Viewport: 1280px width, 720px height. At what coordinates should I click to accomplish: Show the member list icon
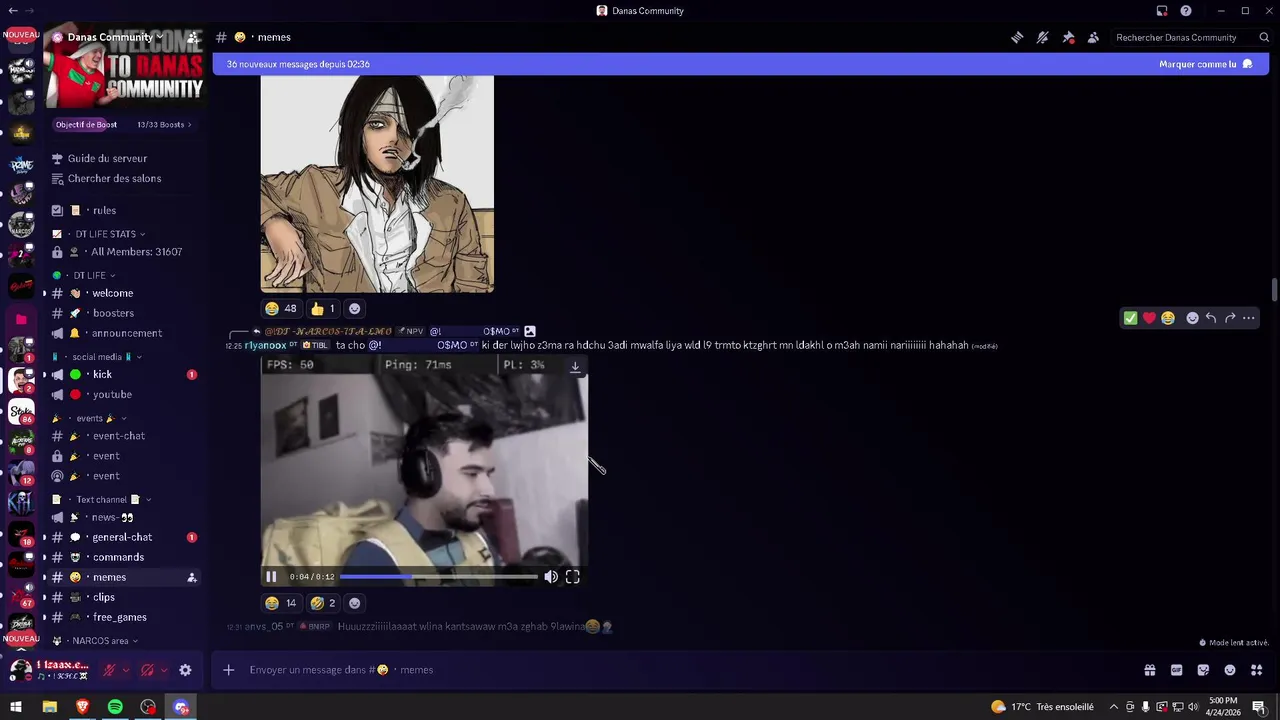point(1093,37)
